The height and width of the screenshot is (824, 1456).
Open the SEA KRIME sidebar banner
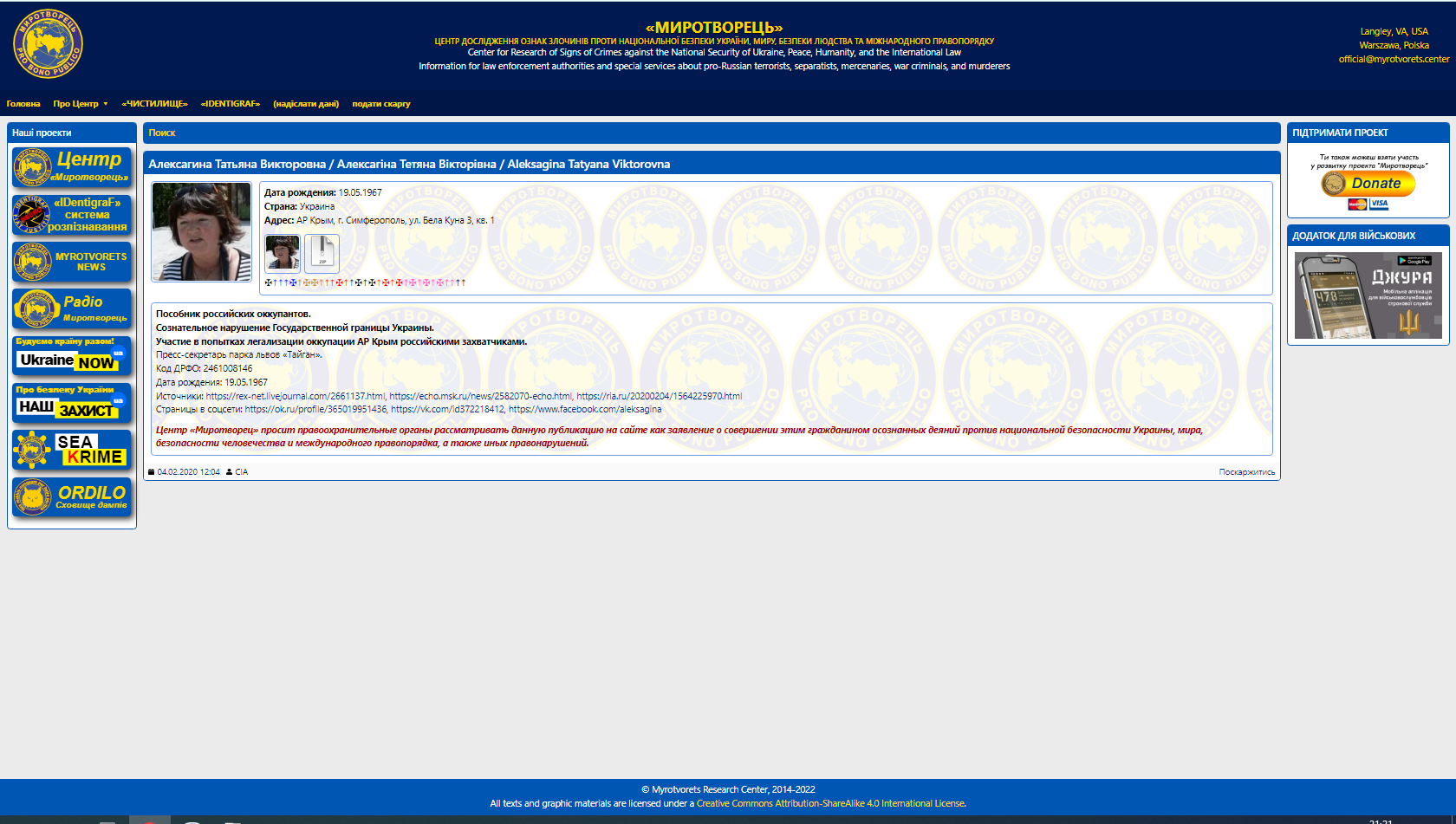click(x=72, y=451)
